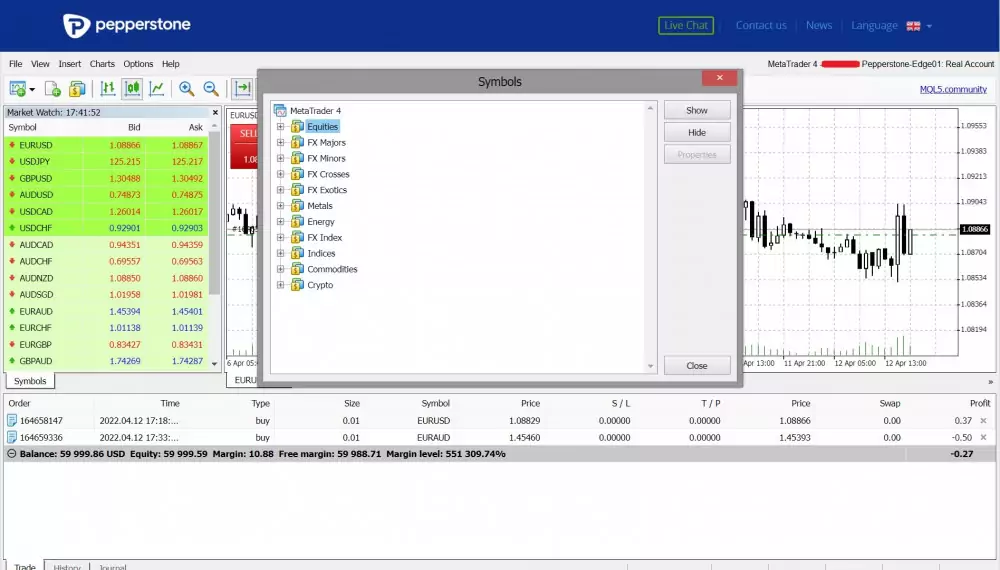The image size is (1000, 570).
Task: Select AUDNZD row in Market Watch
Action: (x=107, y=278)
